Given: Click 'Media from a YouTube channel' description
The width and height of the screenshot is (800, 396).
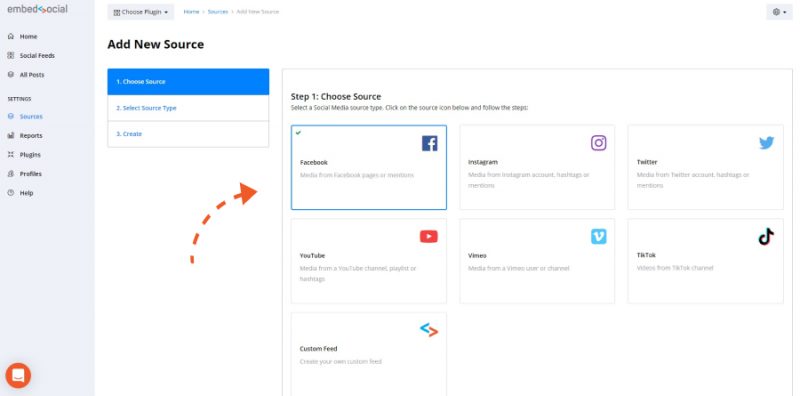Looking at the screenshot, I should coord(358,274).
